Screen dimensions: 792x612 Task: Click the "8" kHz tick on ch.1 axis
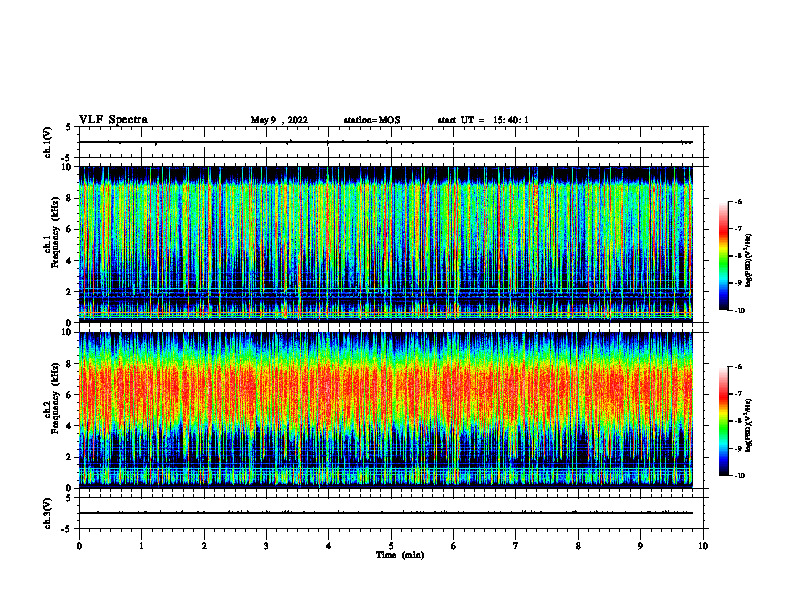(70, 198)
